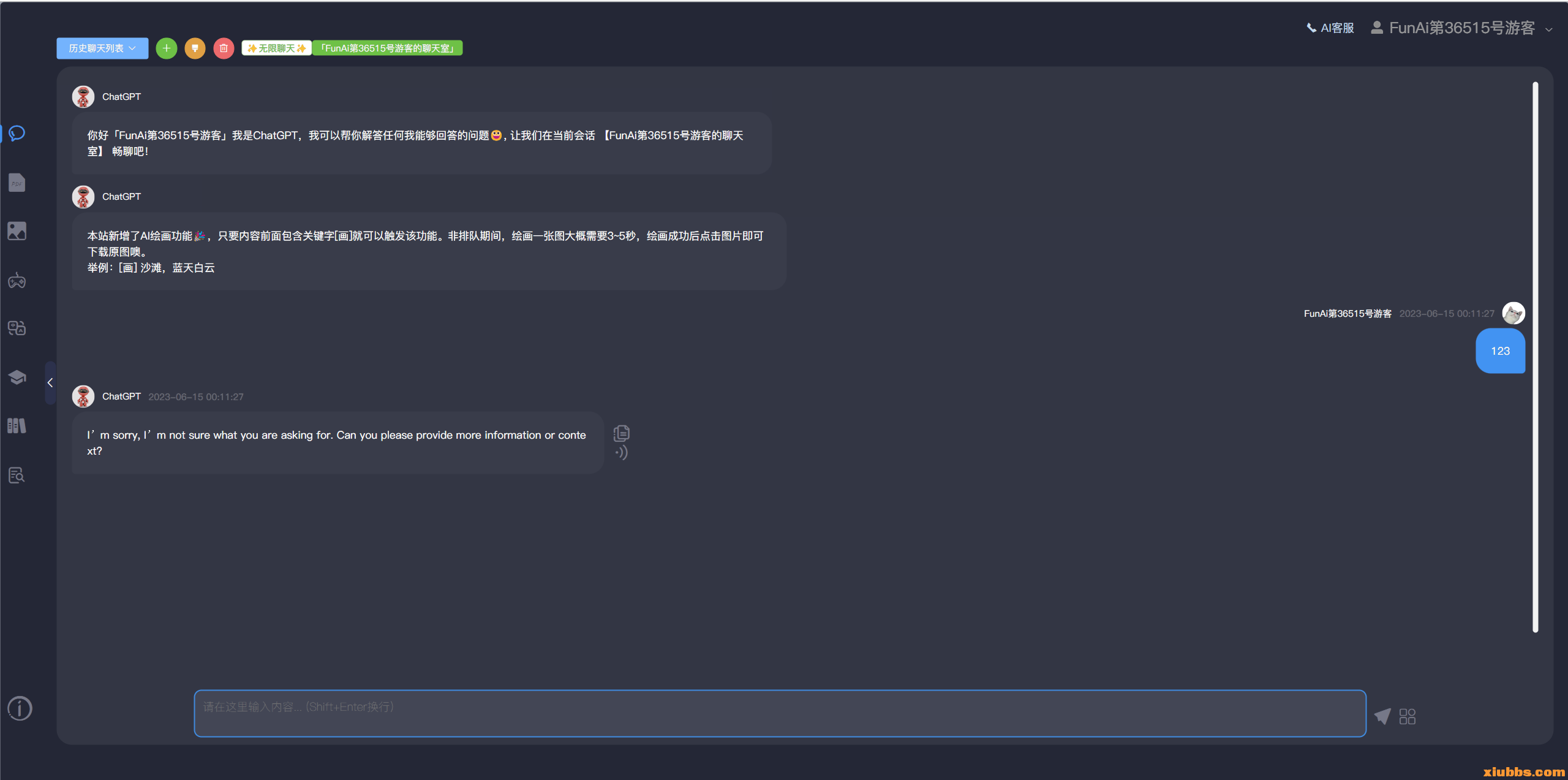Open the game controller sidebar icon
The height and width of the screenshot is (780, 1568).
[17, 281]
